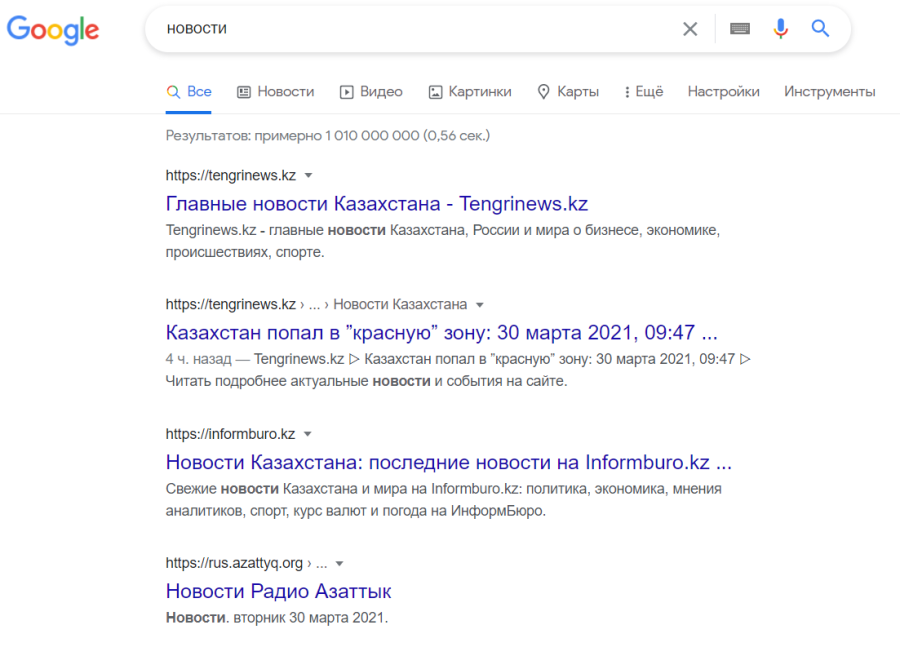Image resolution: width=900 pixels, height=656 pixels.
Task: Expand dropdown arrow next to https://informburo.kz
Action: [308, 434]
